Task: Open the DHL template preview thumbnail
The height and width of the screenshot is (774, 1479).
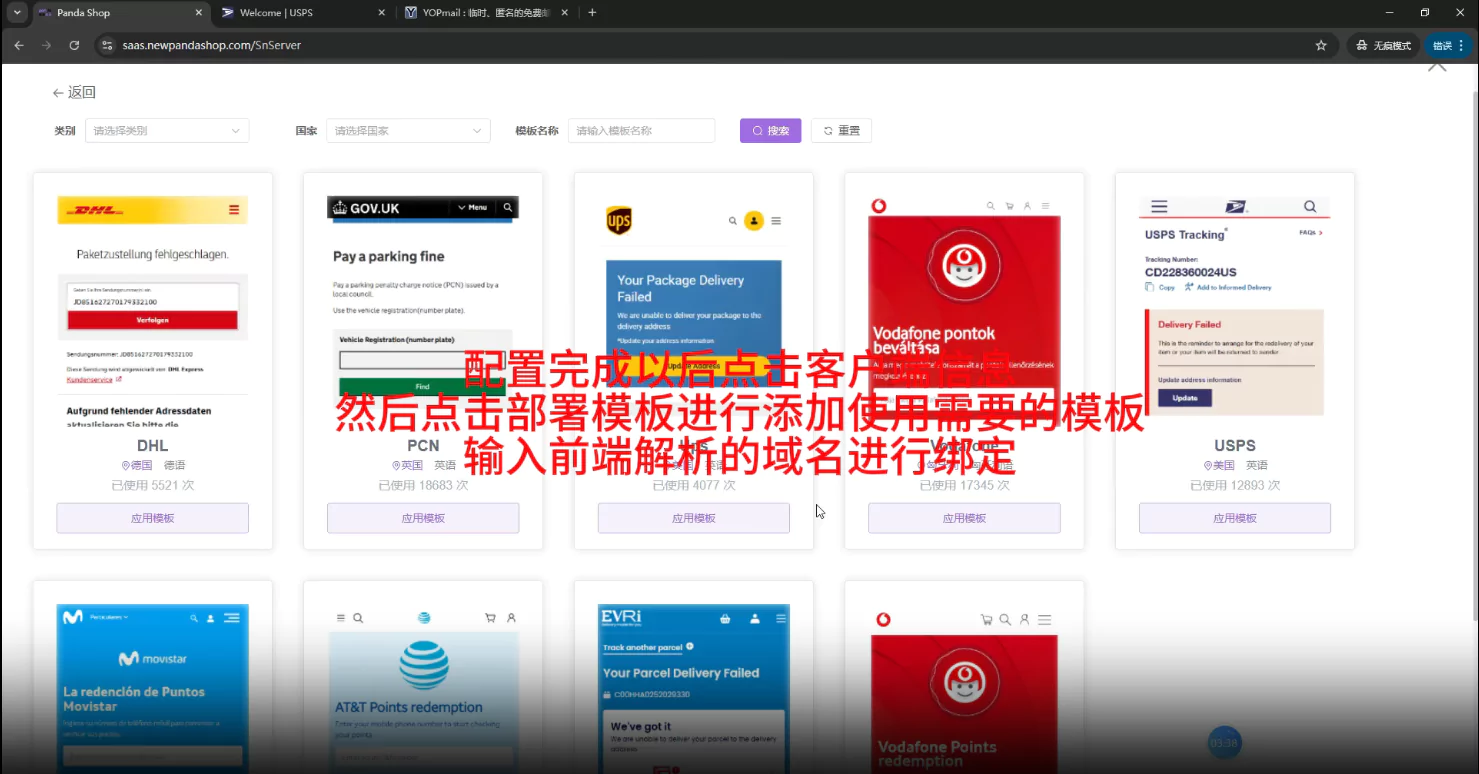Action: tap(153, 310)
